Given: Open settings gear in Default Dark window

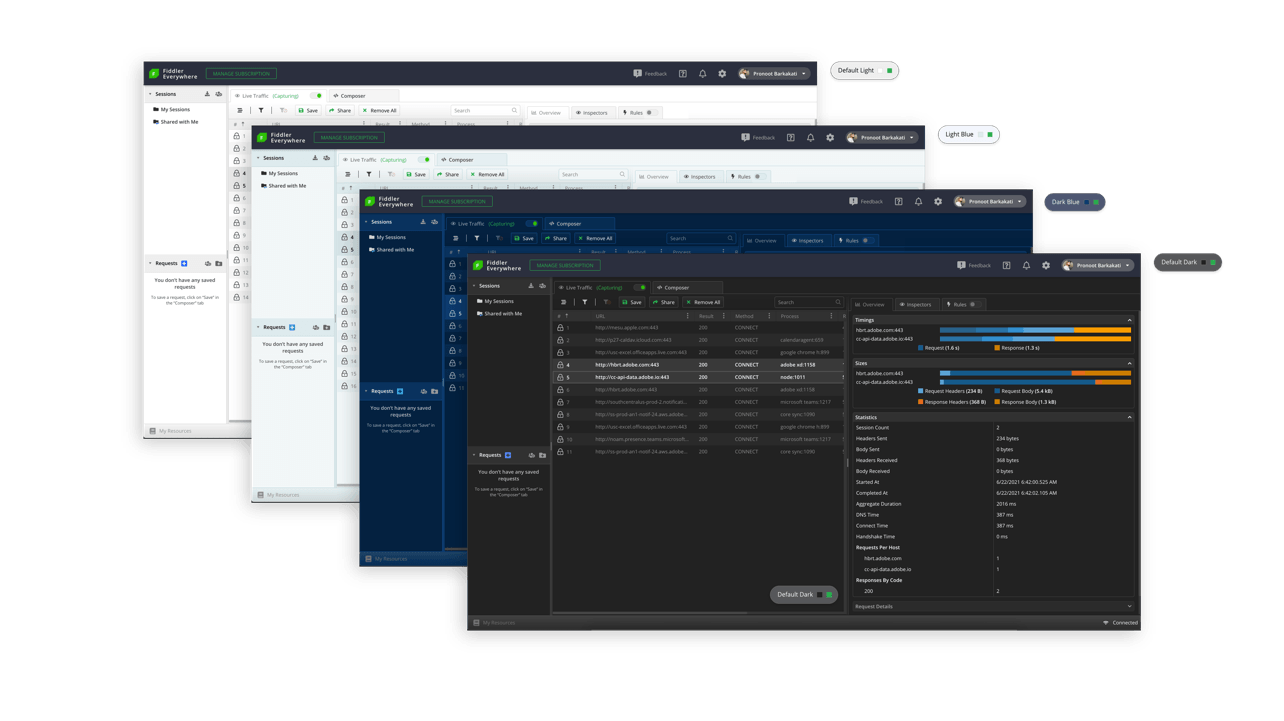Looking at the screenshot, I should (x=1046, y=265).
